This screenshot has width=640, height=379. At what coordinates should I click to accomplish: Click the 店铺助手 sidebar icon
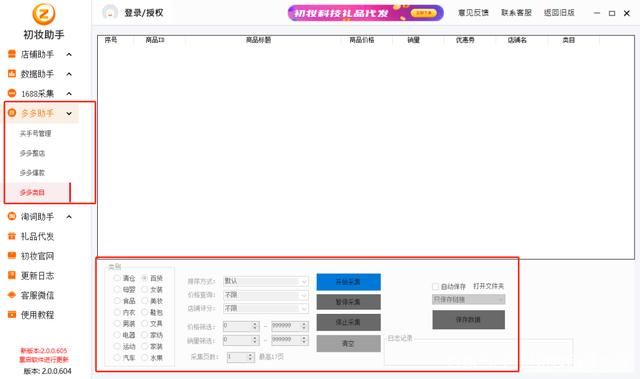[12, 54]
